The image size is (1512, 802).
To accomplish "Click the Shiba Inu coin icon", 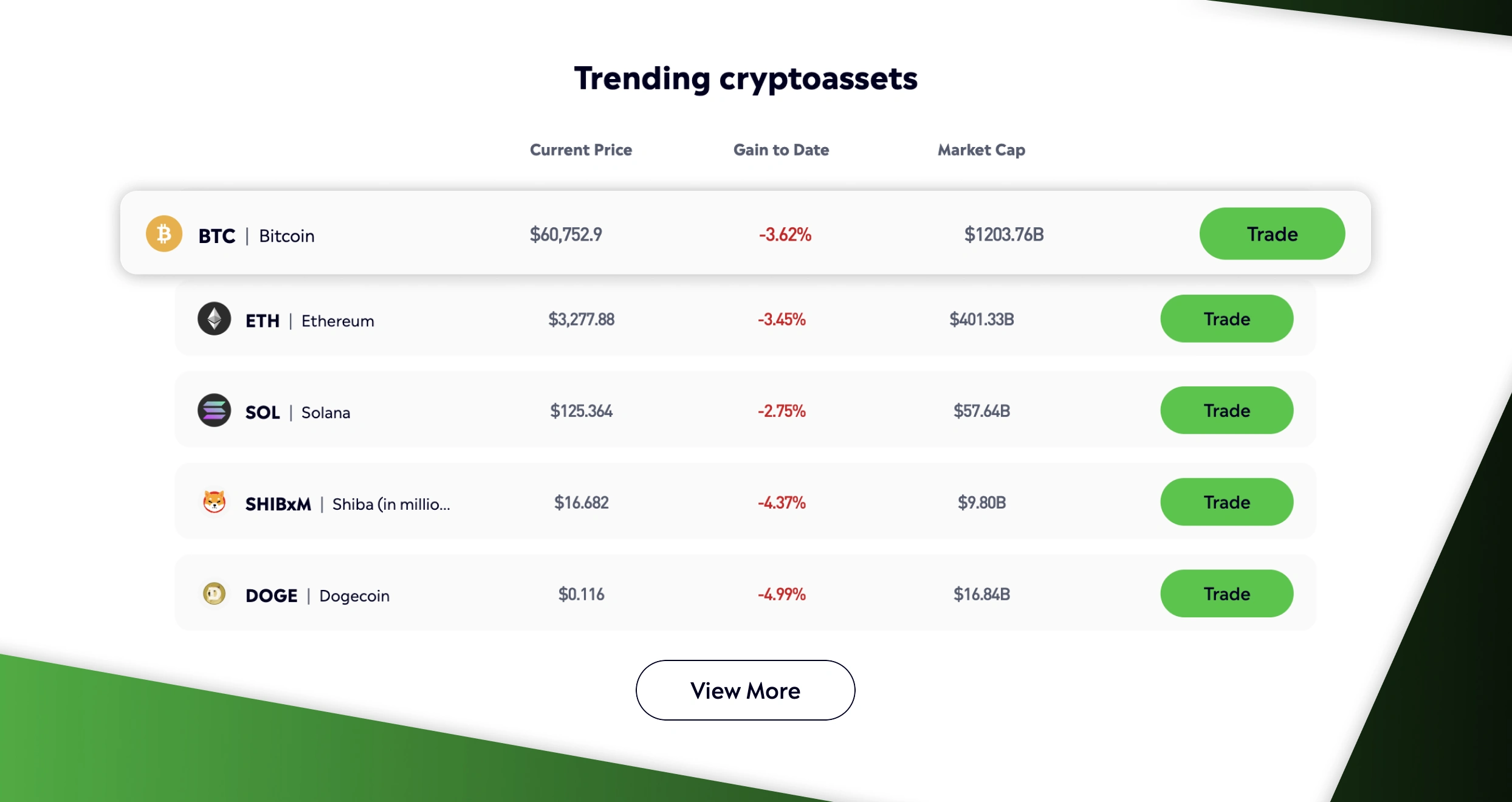I will (x=215, y=502).
